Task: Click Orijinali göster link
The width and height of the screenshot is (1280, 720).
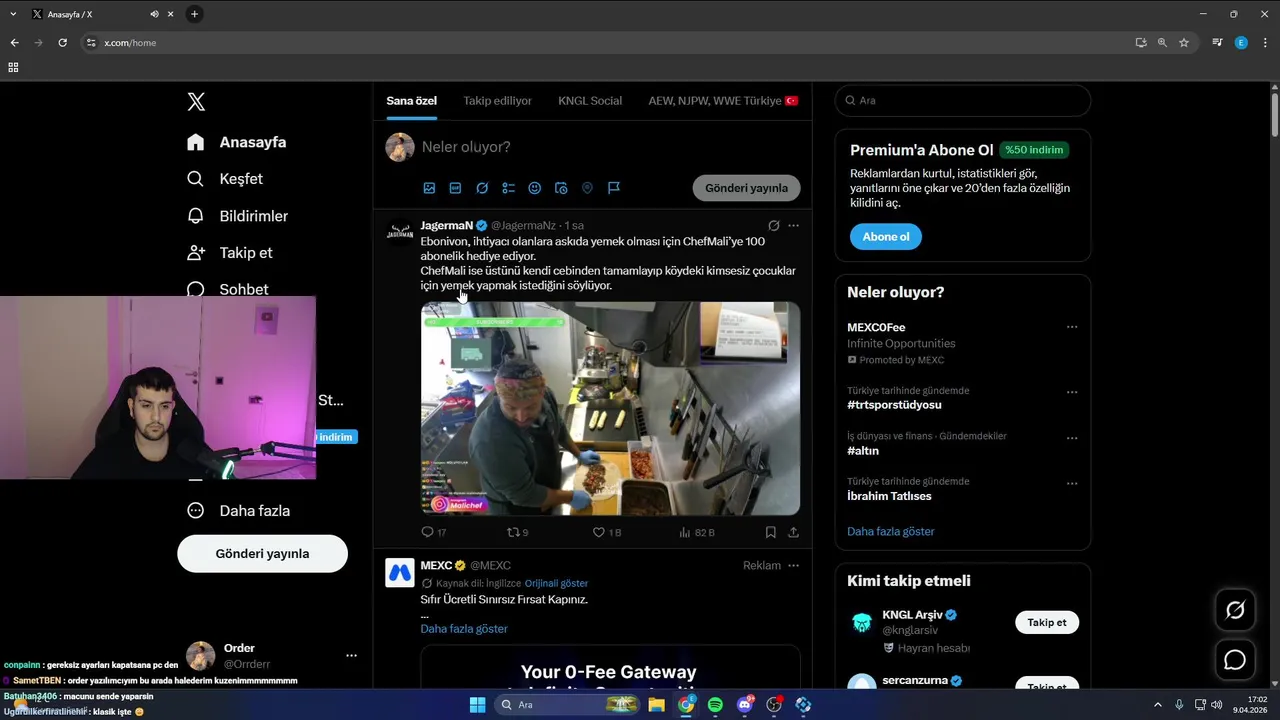Action: point(556,583)
